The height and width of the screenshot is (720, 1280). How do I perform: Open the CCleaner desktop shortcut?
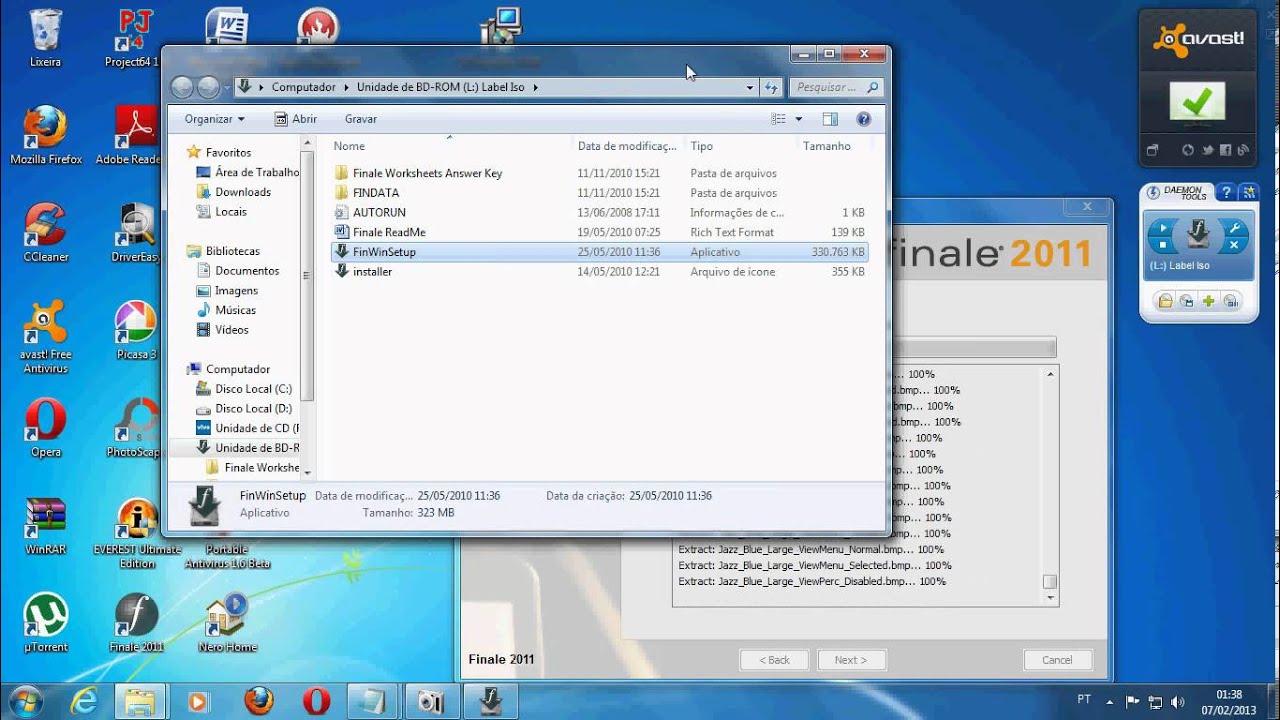[x=46, y=233]
